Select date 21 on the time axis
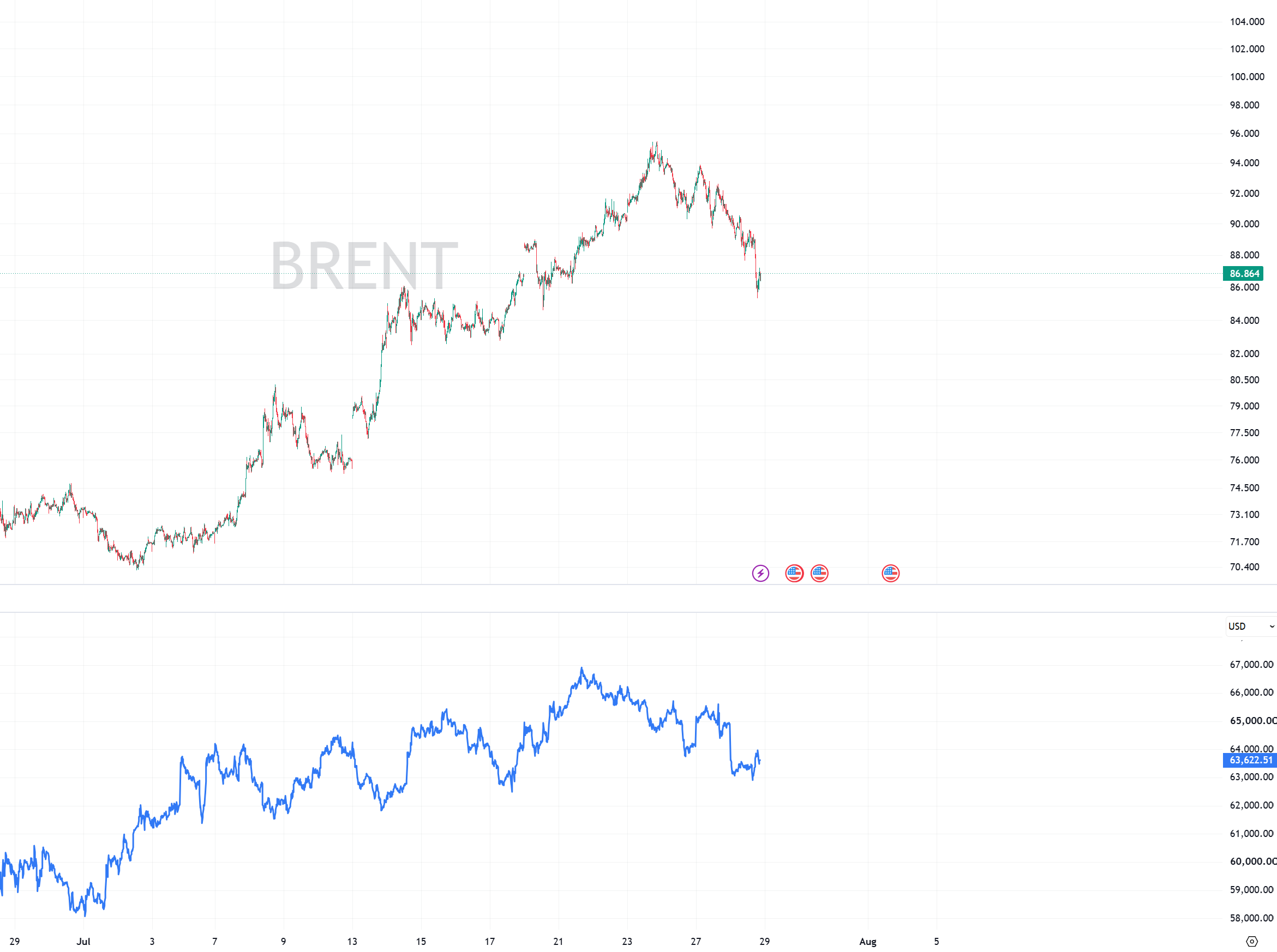This screenshot has height=952, width=1277. pyautogui.click(x=558, y=942)
